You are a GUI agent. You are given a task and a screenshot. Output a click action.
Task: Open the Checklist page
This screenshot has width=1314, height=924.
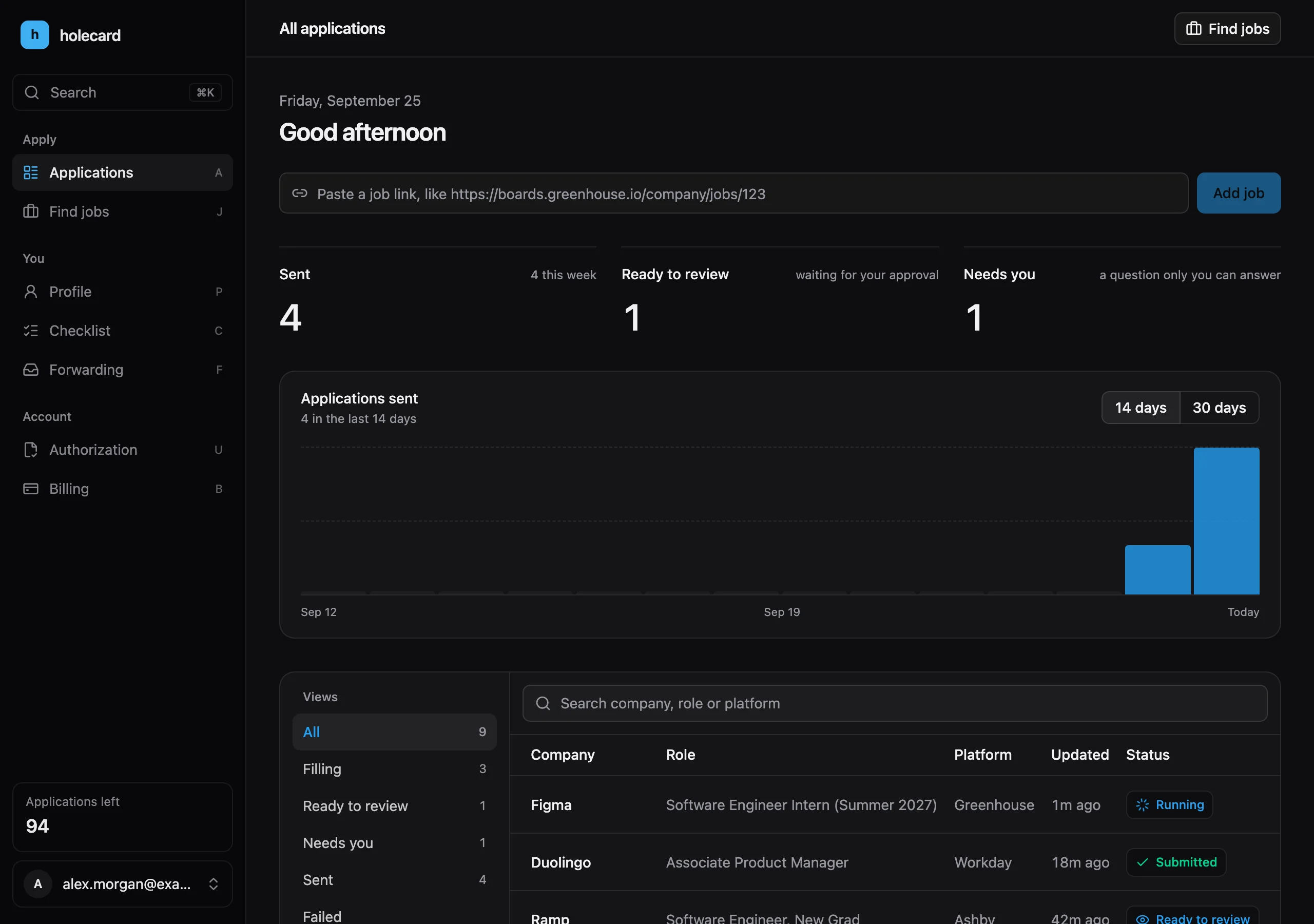pos(123,330)
